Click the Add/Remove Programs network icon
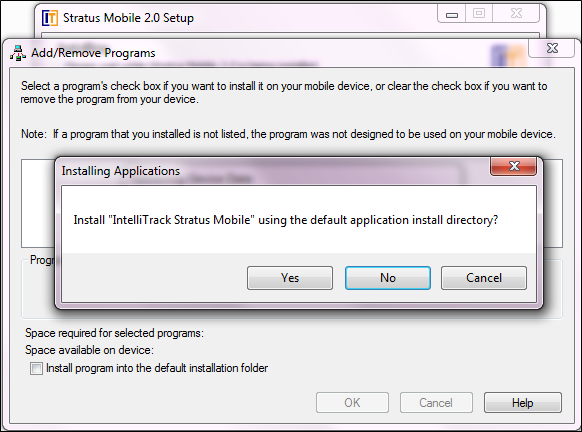The height and width of the screenshot is (432, 582). point(18,53)
